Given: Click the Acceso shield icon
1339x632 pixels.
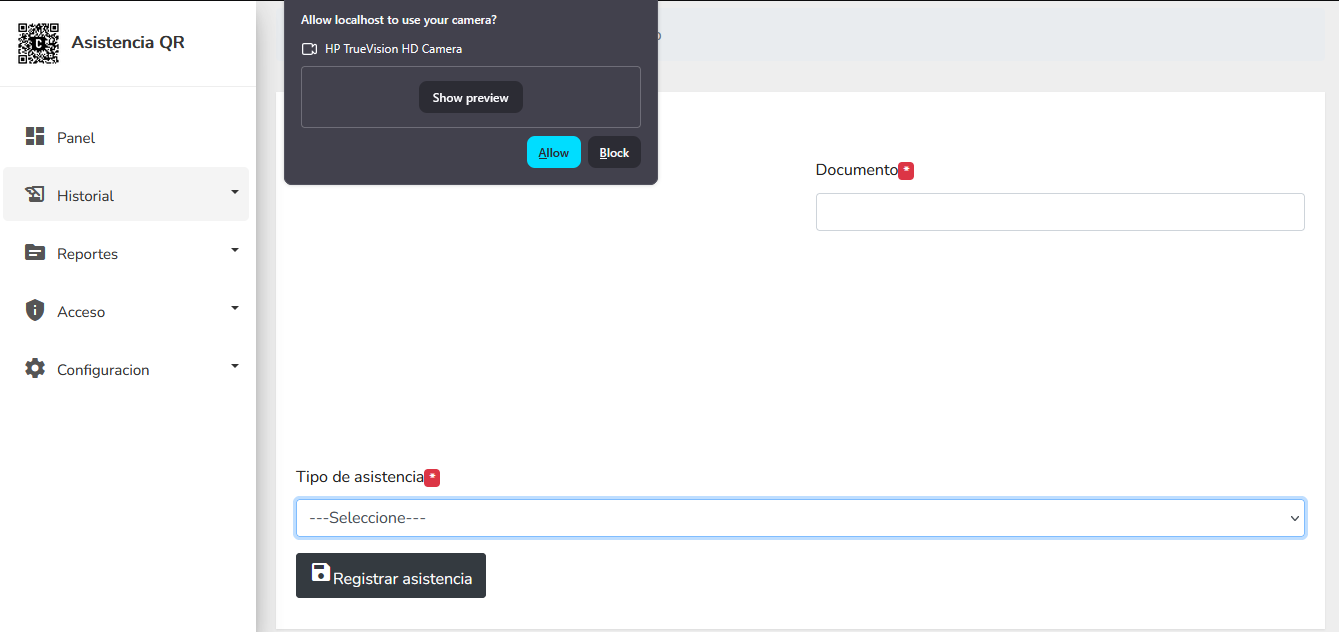Looking at the screenshot, I should tap(35, 311).
